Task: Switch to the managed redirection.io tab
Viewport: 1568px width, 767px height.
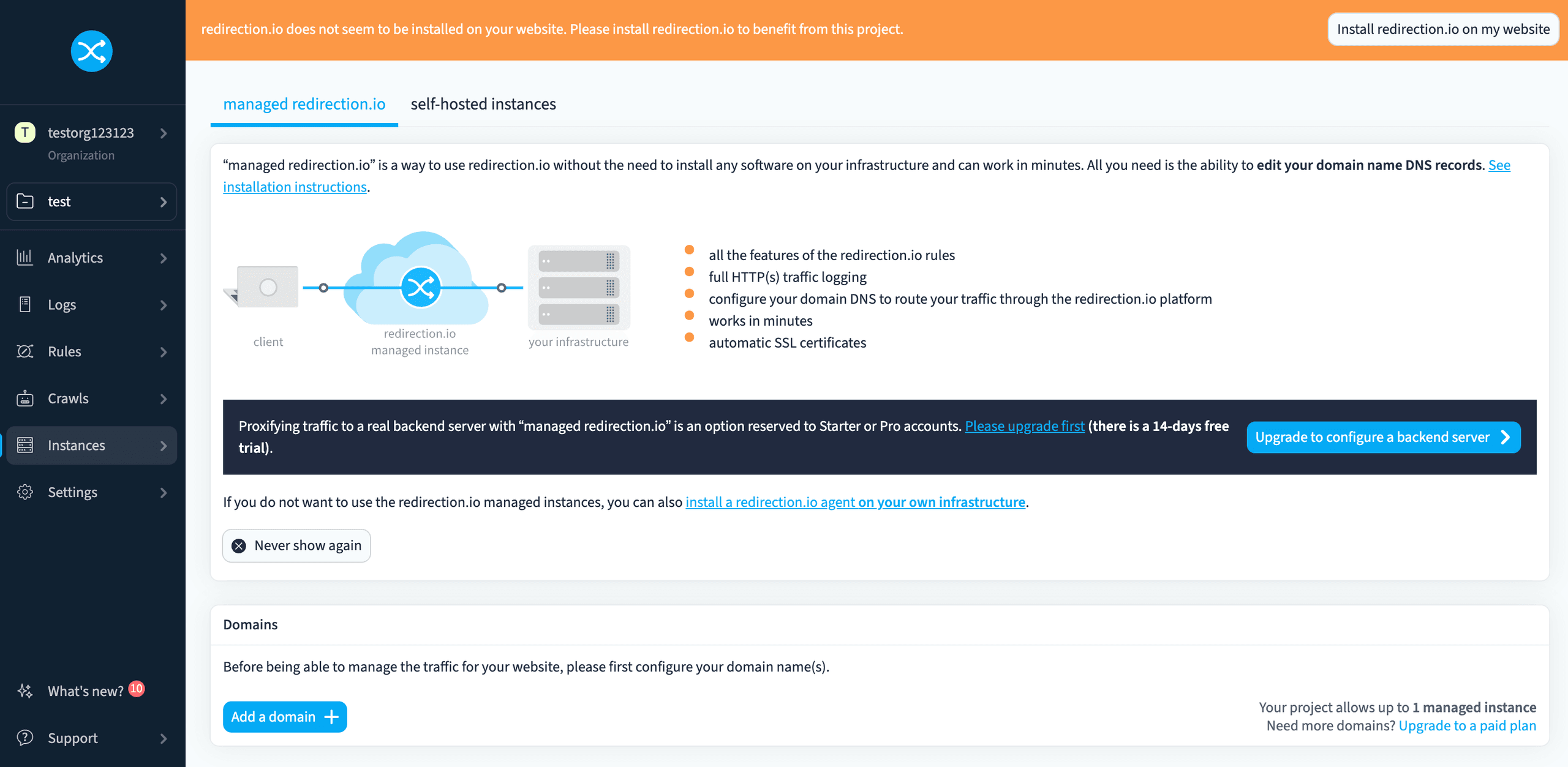Action: (x=304, y=104)
